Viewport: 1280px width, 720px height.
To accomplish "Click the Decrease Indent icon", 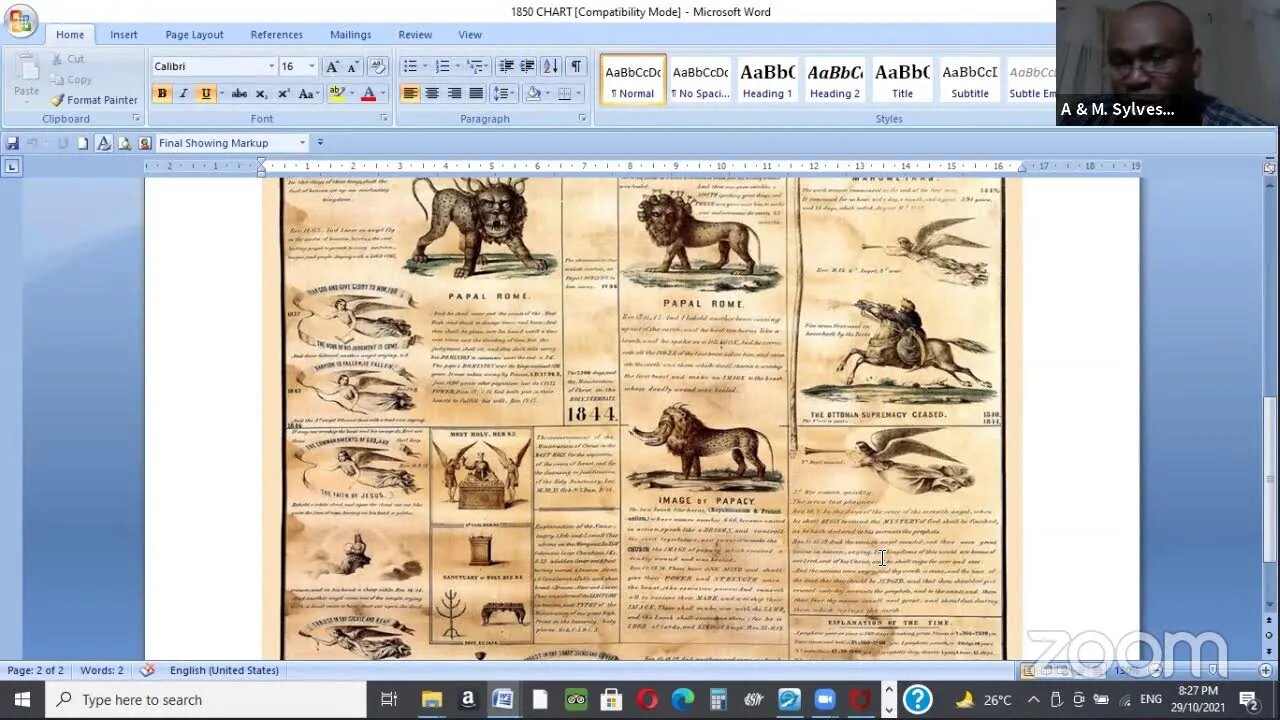I will tap(506, 66).
